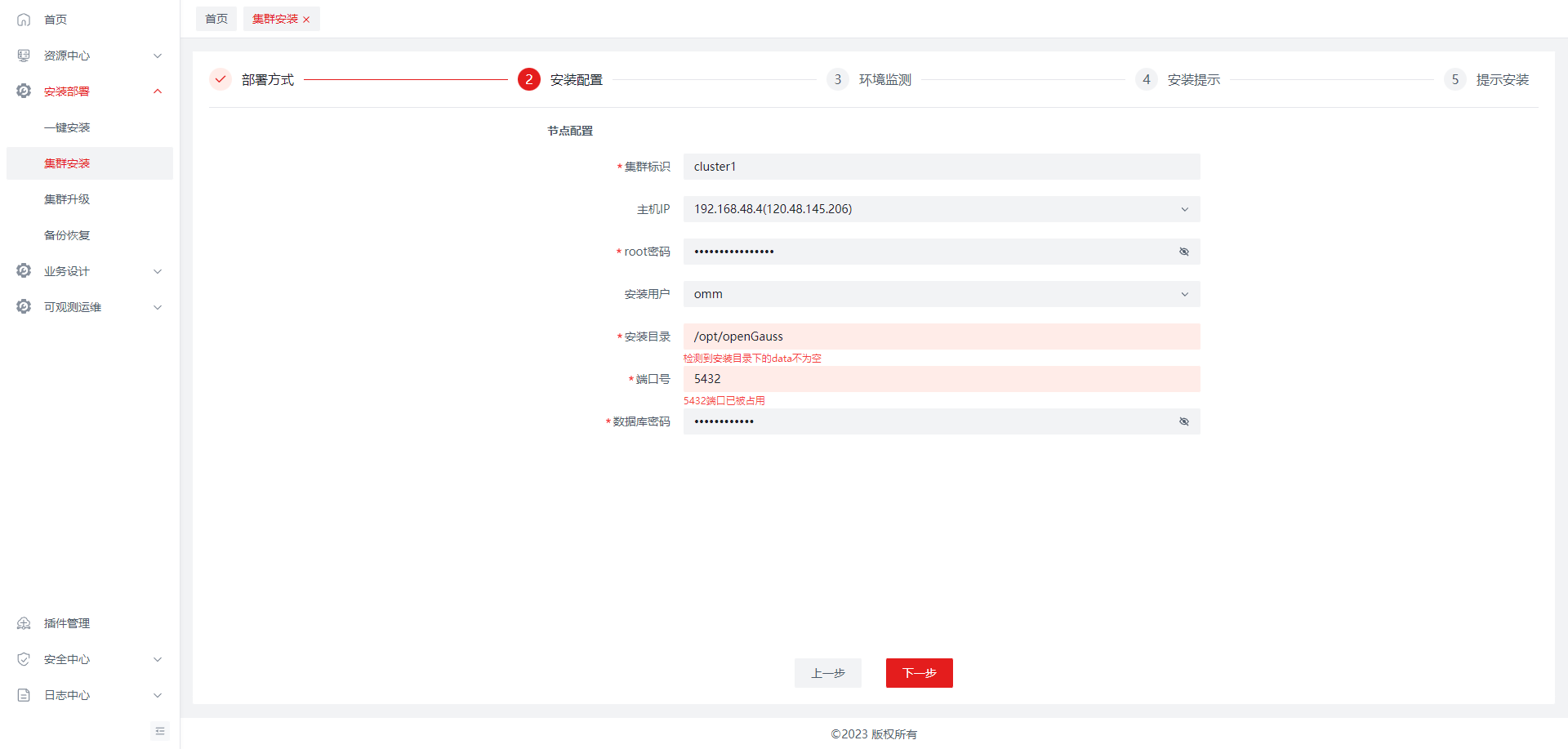Click the 端口号 input field

tap(941, 379)
